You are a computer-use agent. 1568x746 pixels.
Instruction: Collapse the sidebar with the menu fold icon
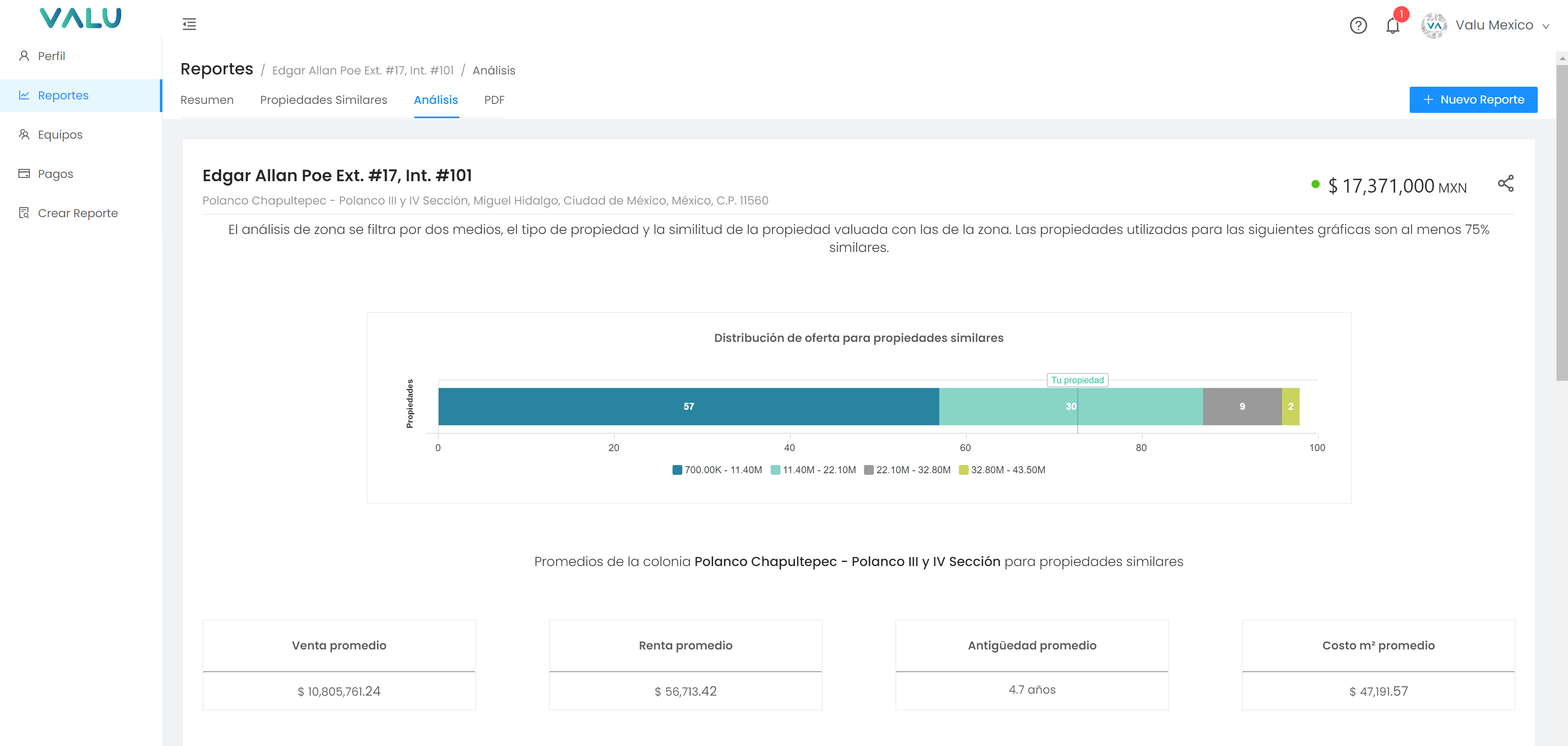(x=189, y=25)
